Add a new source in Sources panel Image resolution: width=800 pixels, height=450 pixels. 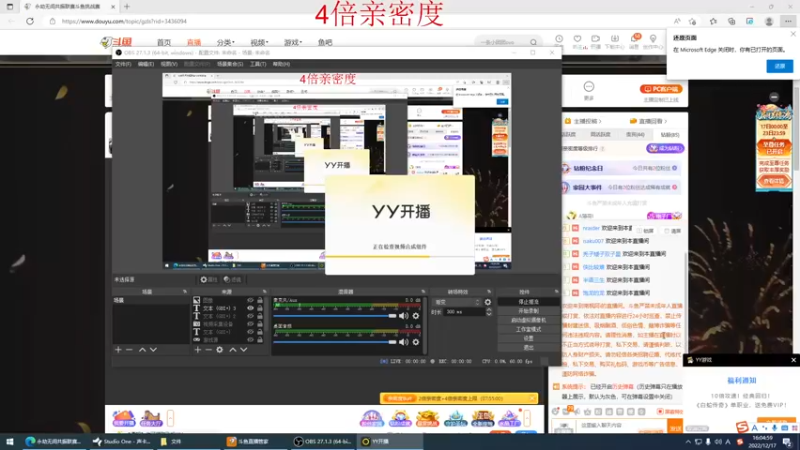coord(197,350)
